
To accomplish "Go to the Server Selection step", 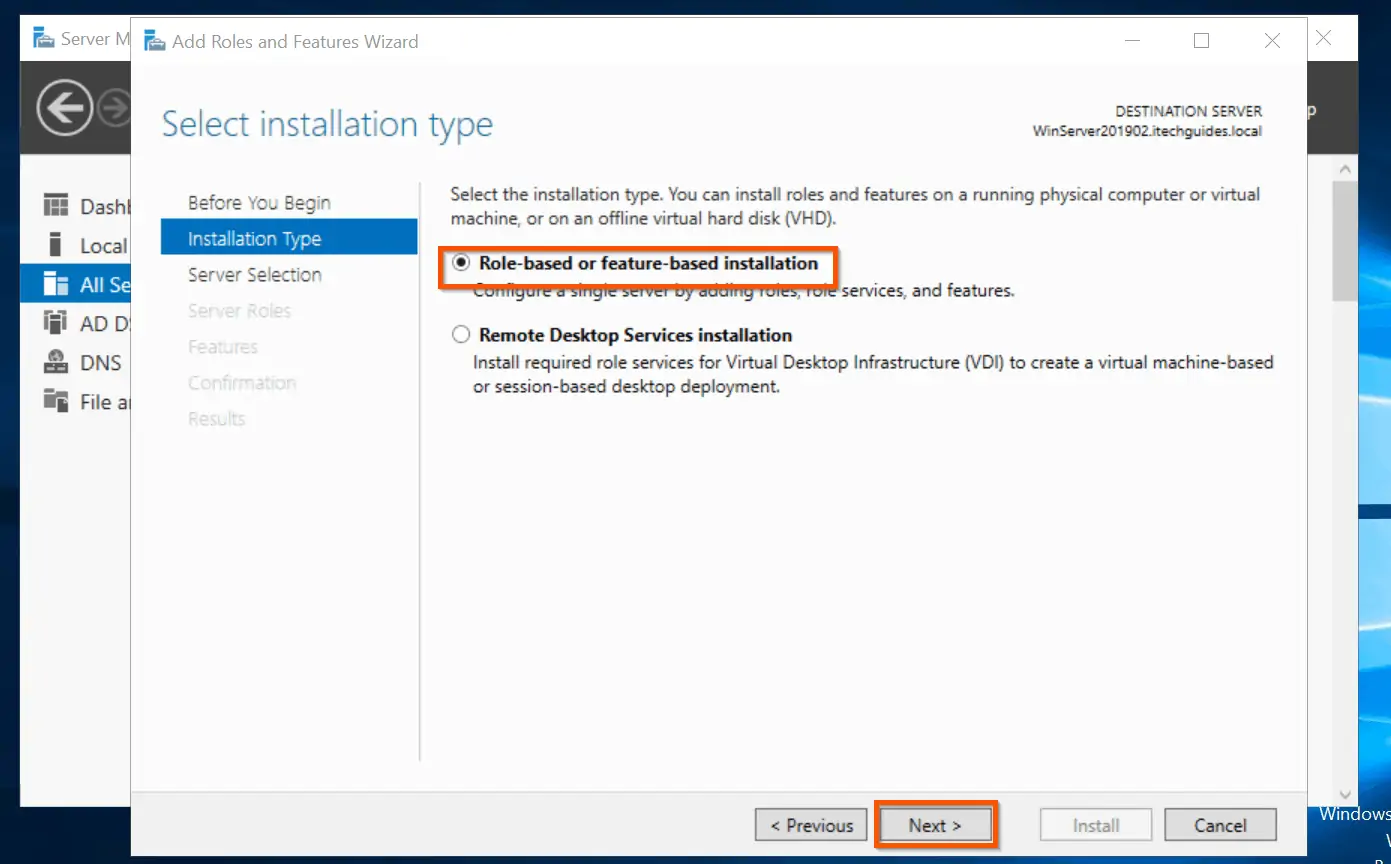I will click(255, 275).
